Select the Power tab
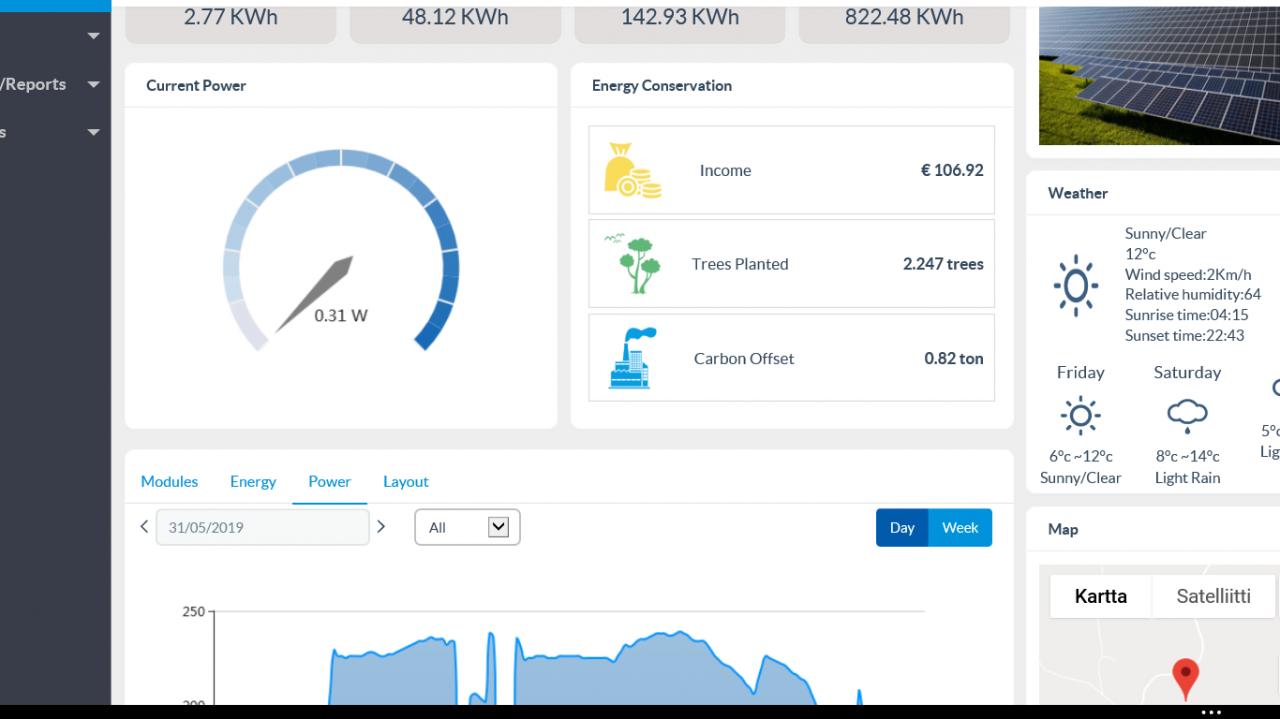This screenshot has height=719, width=1280. click(329, 481)
